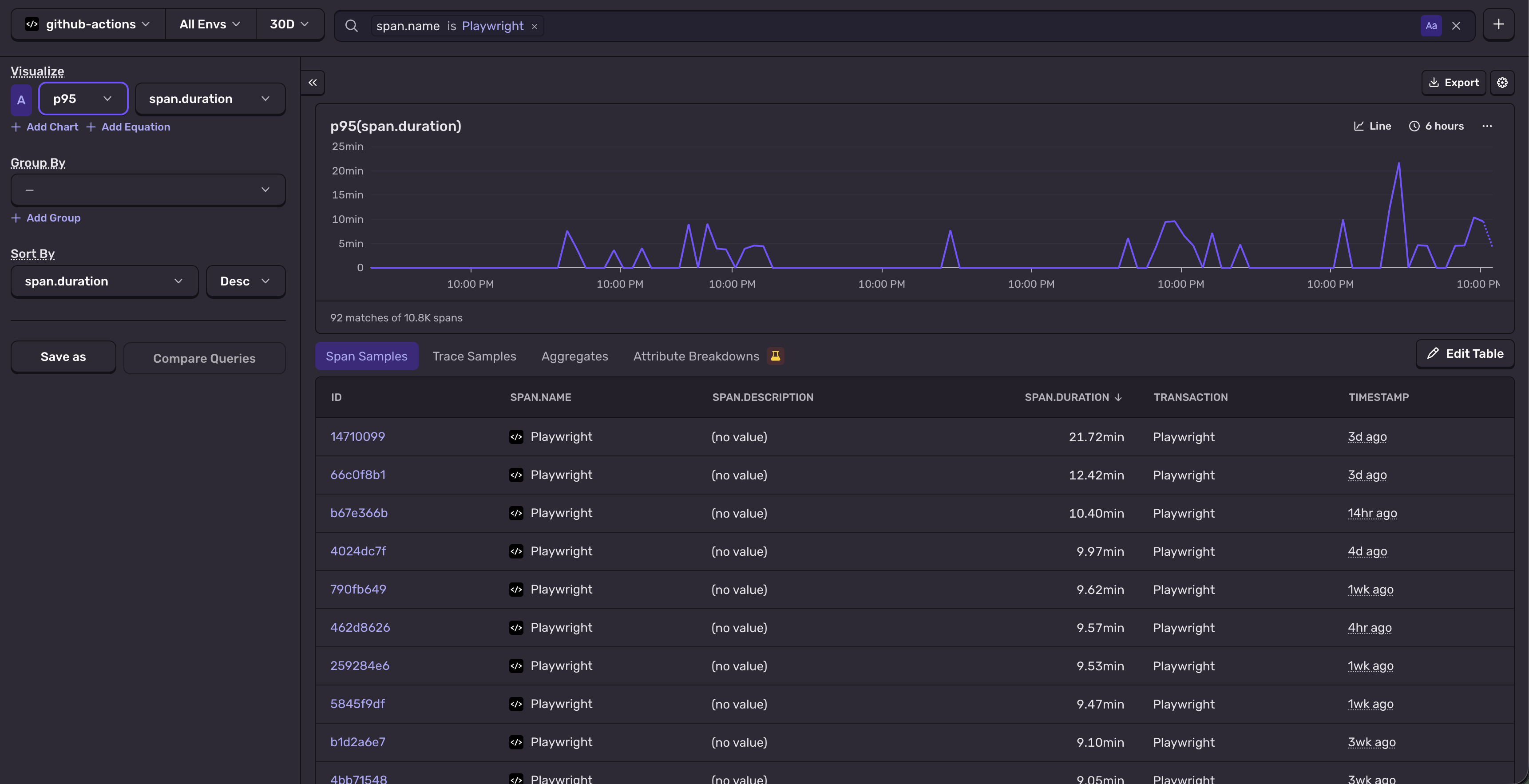Click the Playwright icon in row 462d8626
Image resolution: width=1529 pixels, height=784 pixels.
[516, 628]
